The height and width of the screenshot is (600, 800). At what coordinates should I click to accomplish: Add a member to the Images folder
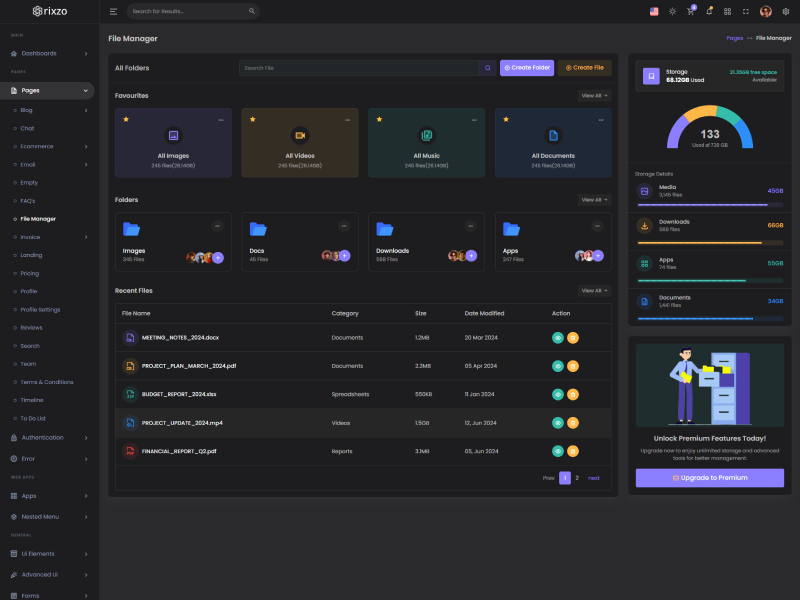pos(218,256)
